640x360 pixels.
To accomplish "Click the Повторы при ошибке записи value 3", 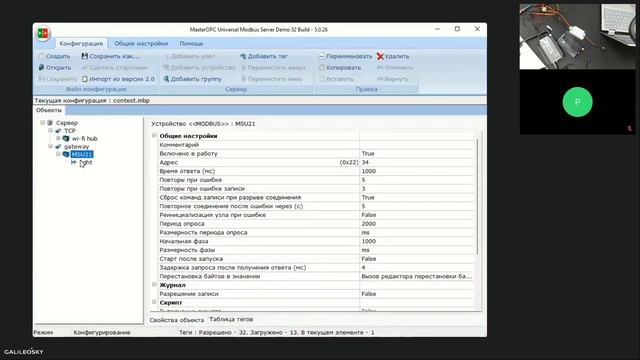I will pos(417,189).
